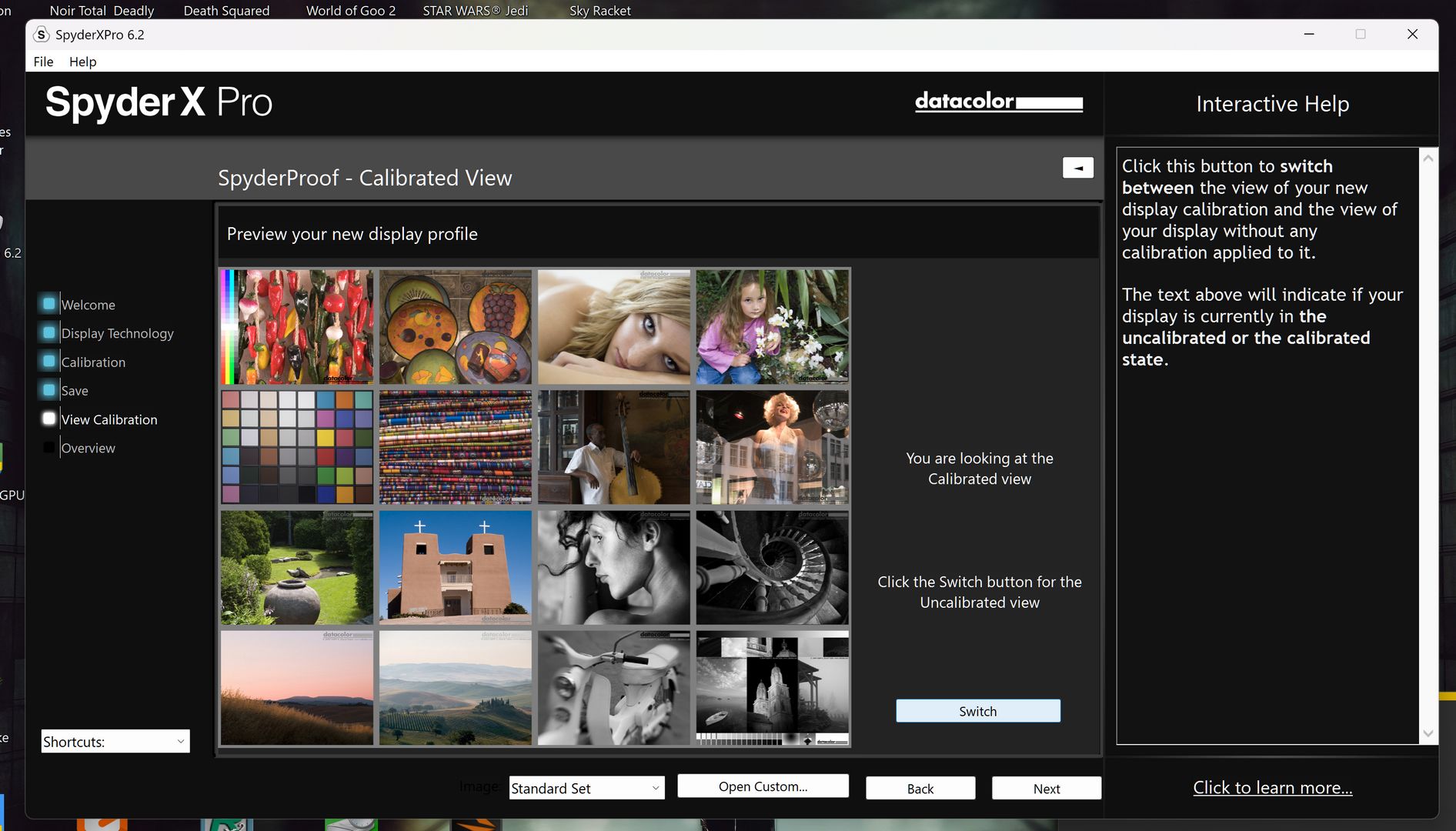
Task: Click the girl with white flowers thumbnail
Action: point(773,326)
